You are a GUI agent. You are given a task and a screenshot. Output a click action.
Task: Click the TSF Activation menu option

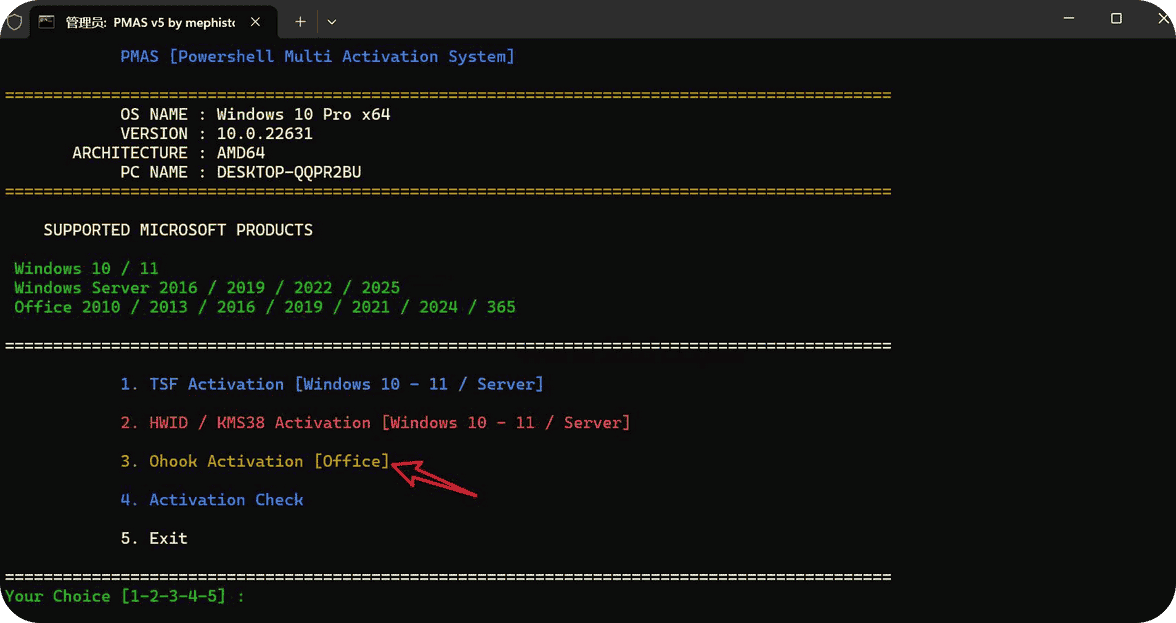coord(332,384)
